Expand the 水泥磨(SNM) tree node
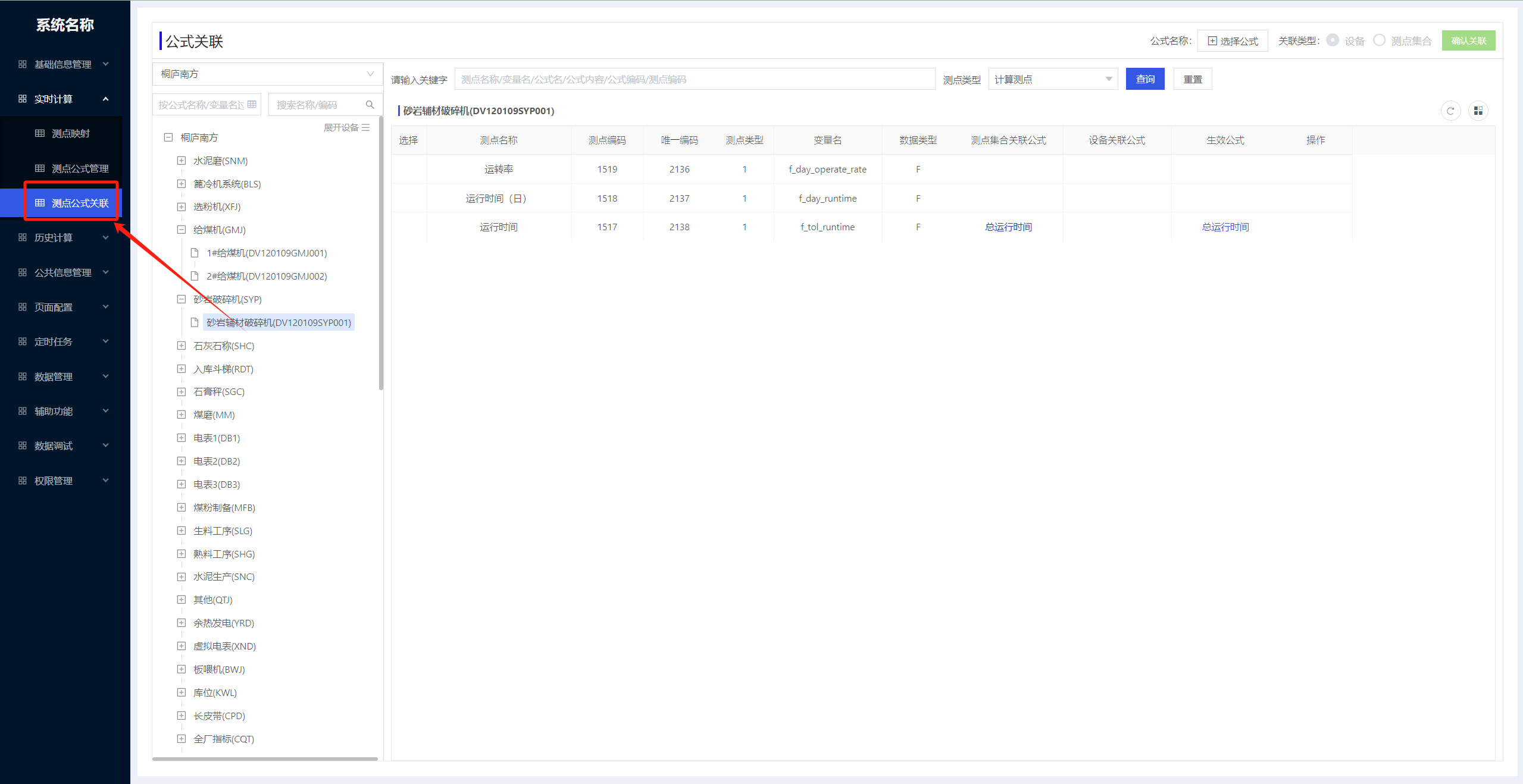The image size is (1523, 784). [x=182, y=161]
